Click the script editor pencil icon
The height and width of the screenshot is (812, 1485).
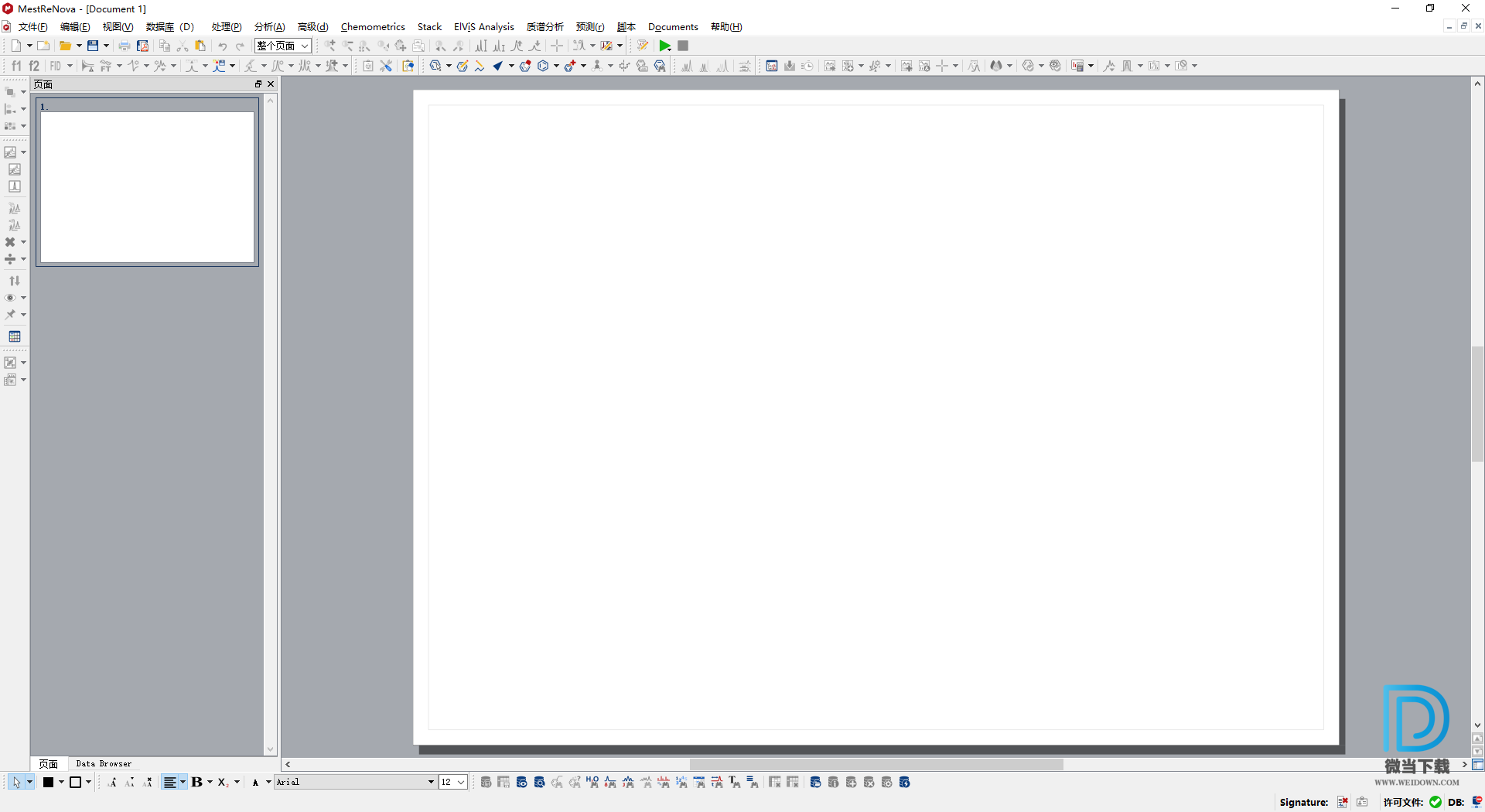[643, 46]
